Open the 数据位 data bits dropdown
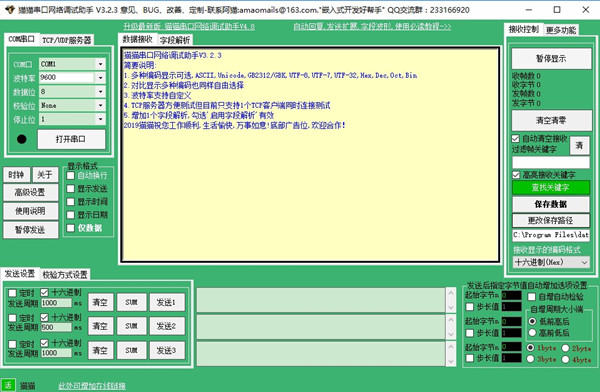 100,91
